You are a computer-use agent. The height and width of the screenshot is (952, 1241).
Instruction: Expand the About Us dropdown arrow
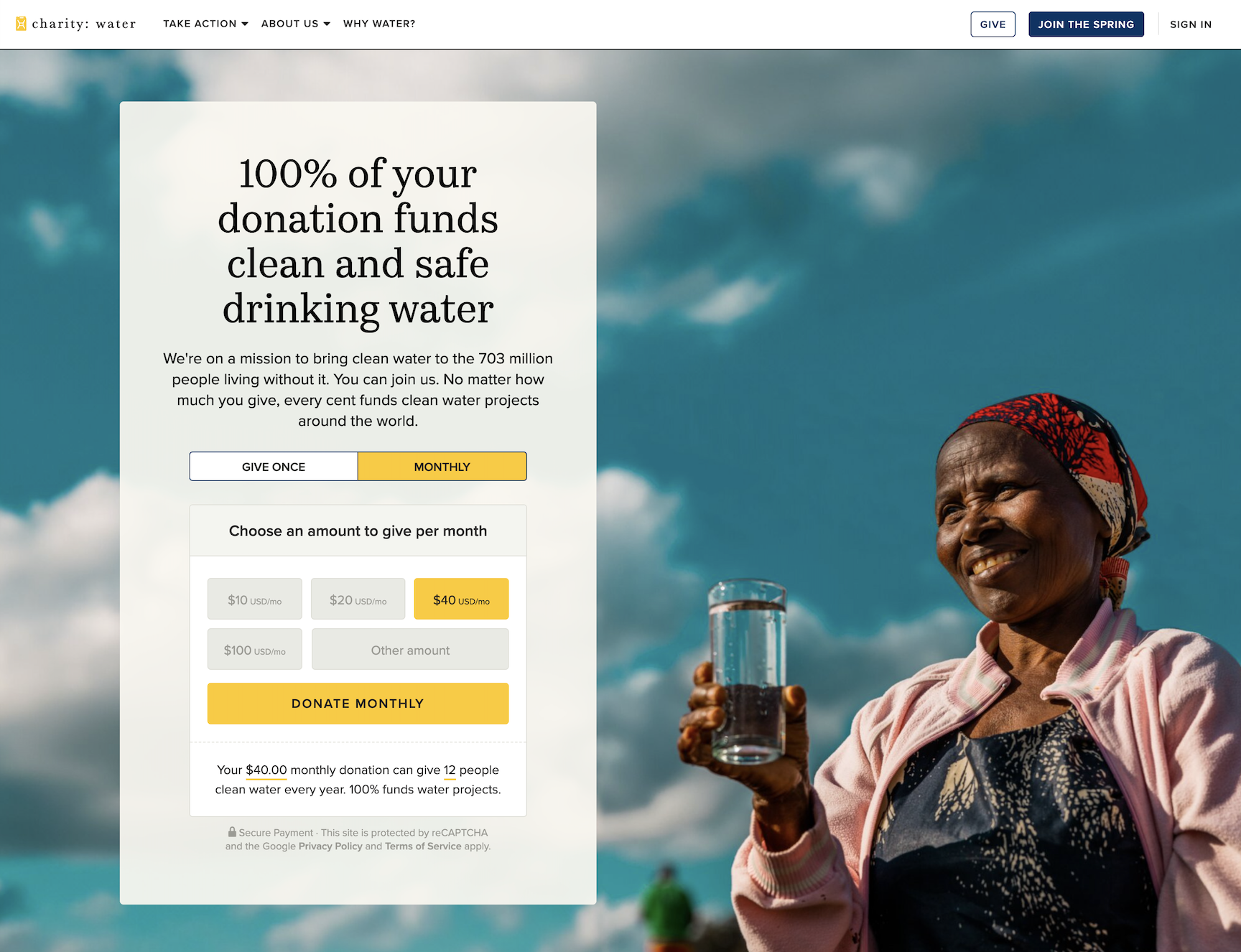pyautogui.click(x=327, y=24)
